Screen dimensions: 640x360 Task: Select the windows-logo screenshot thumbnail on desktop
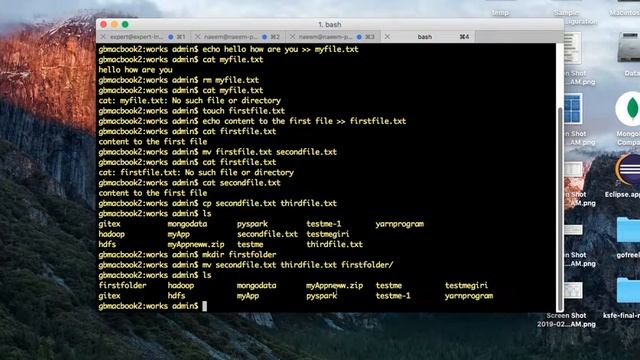click(573, 109)
